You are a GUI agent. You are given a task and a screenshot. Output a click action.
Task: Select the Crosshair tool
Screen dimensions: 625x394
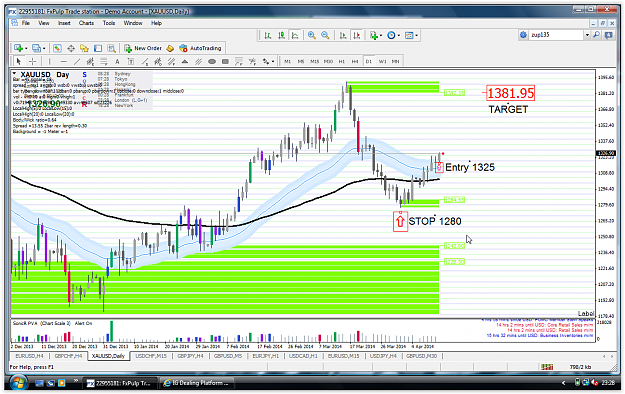point(32,61)
